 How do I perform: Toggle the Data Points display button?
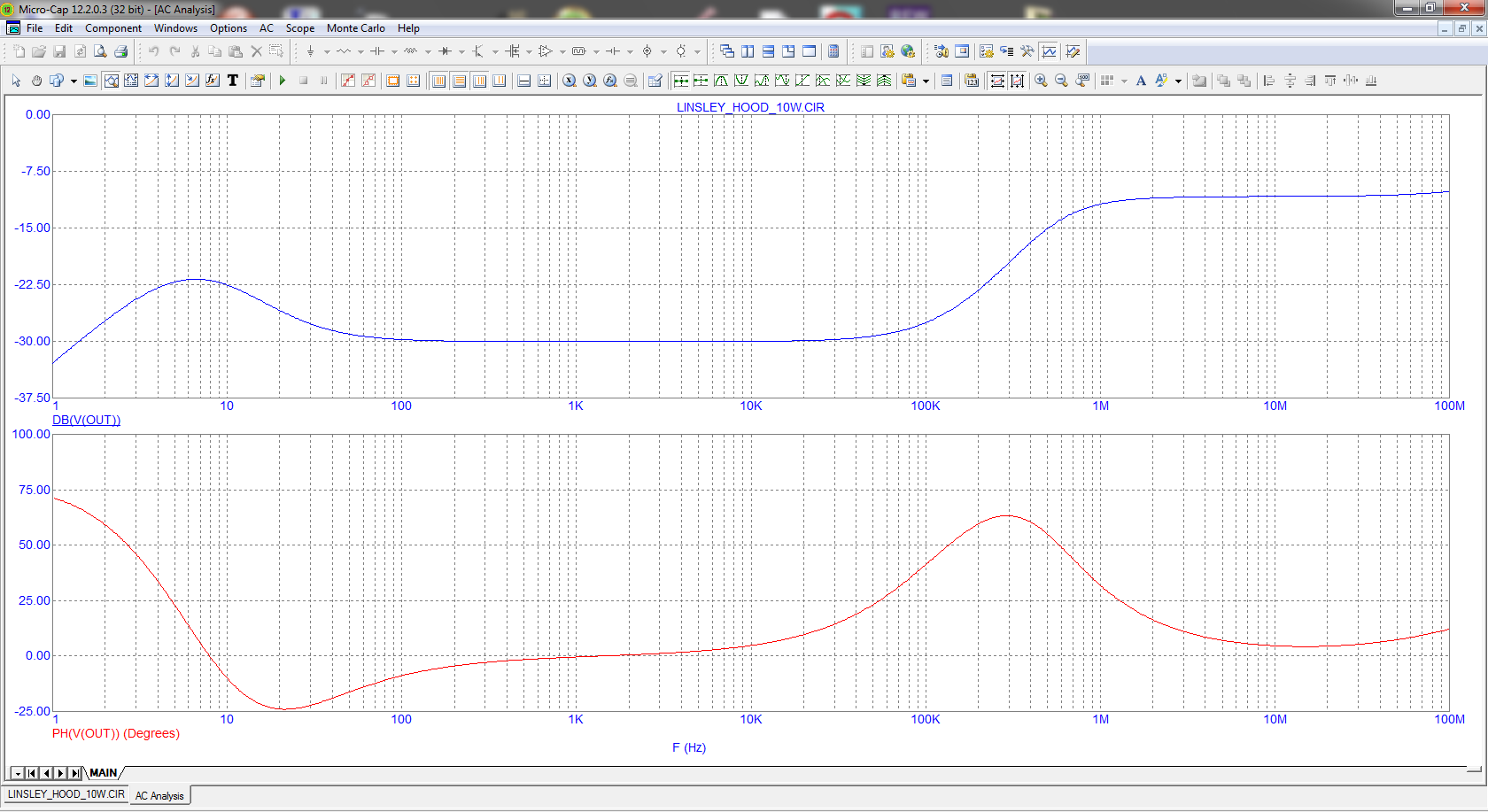point(348,81)
